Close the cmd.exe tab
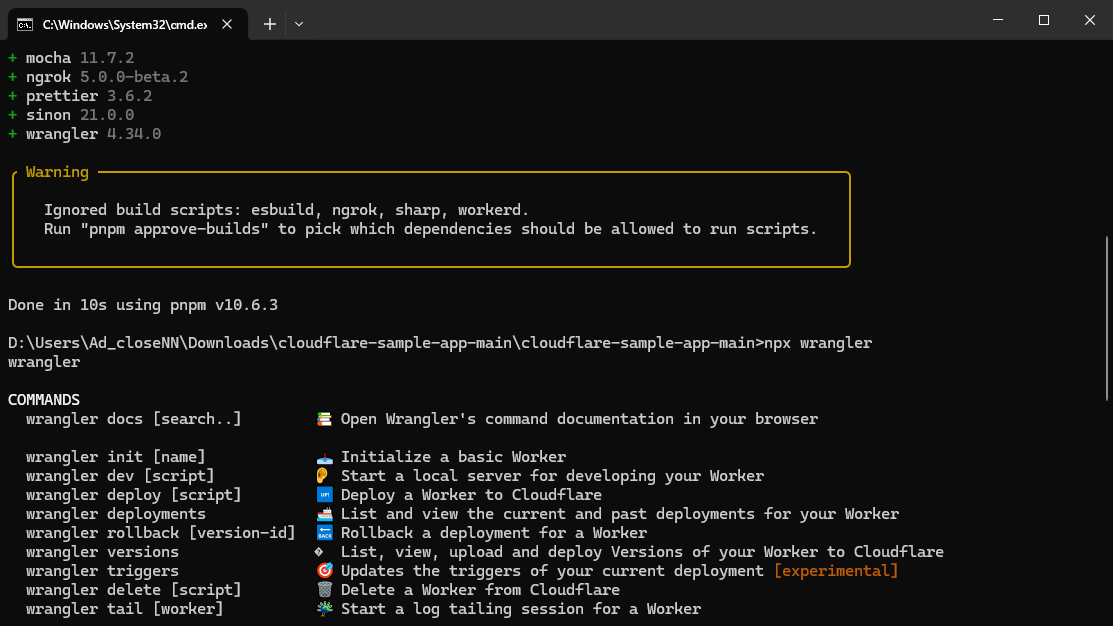 pyautogui.click(x=227, y=24)
